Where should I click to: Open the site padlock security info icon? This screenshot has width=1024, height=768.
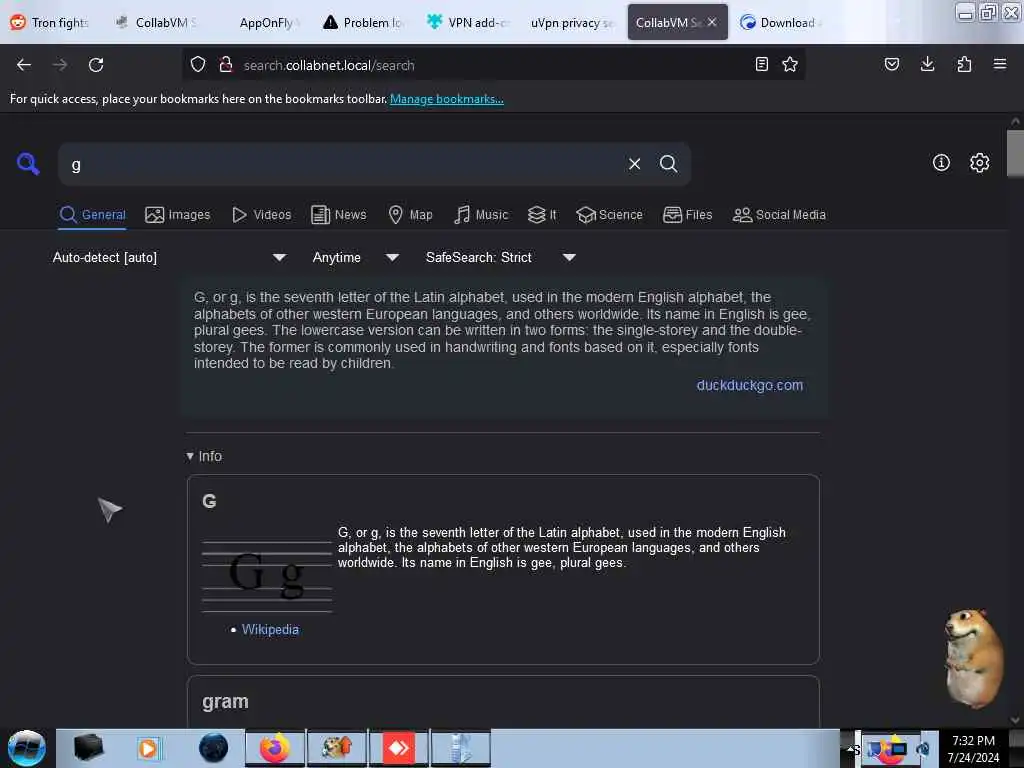click(x=226, y=65)
